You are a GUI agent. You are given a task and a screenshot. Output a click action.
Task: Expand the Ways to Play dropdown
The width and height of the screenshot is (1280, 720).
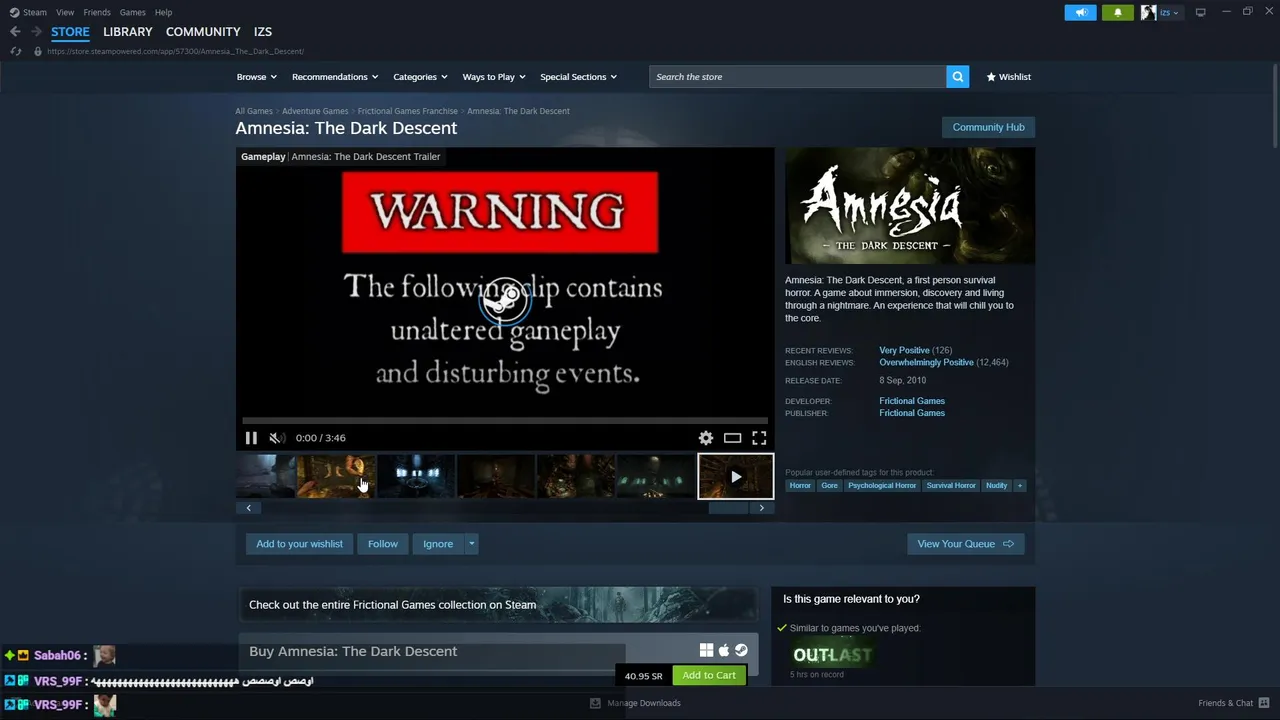(494, 77)
